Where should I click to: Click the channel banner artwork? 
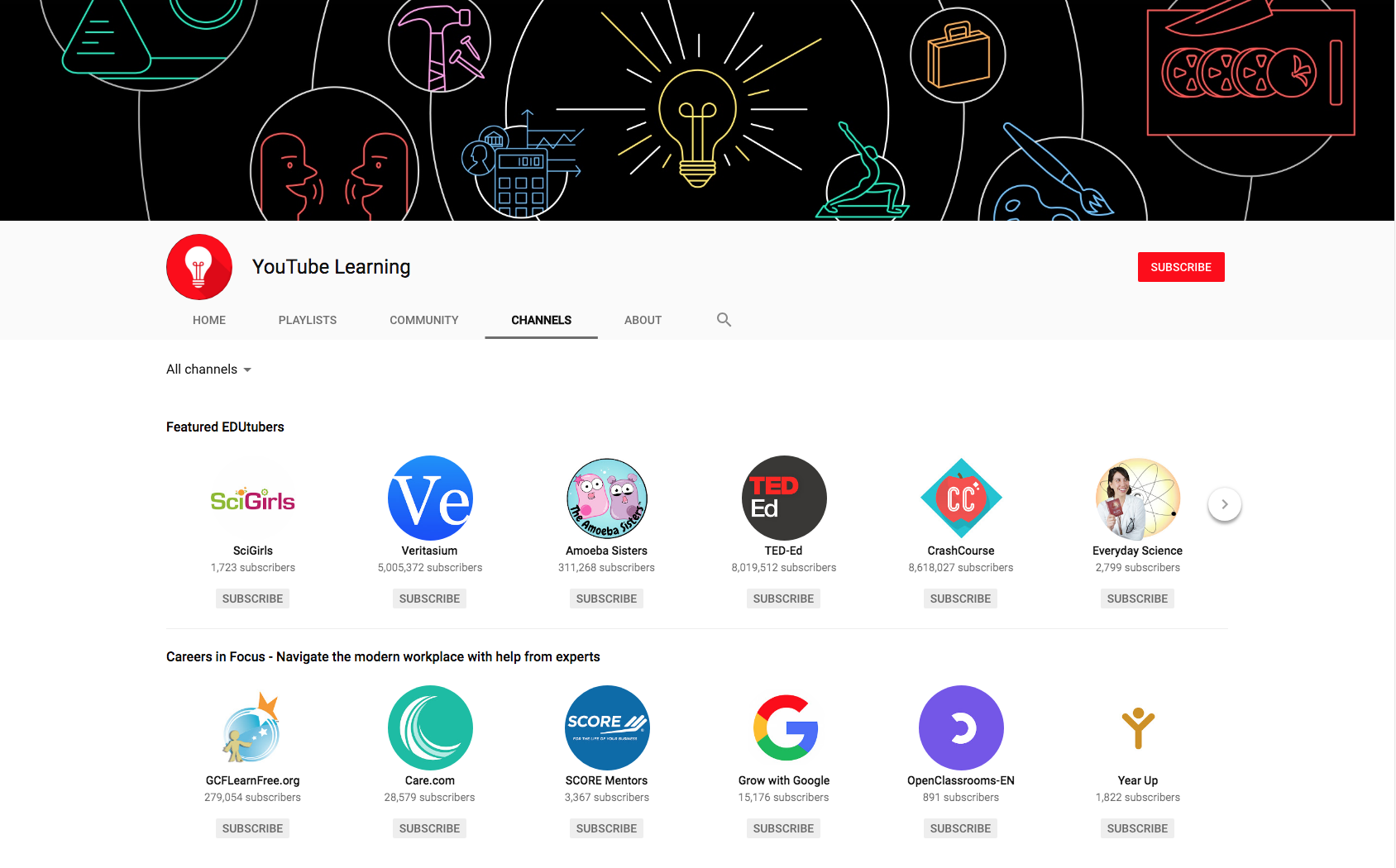coord(697,110)
